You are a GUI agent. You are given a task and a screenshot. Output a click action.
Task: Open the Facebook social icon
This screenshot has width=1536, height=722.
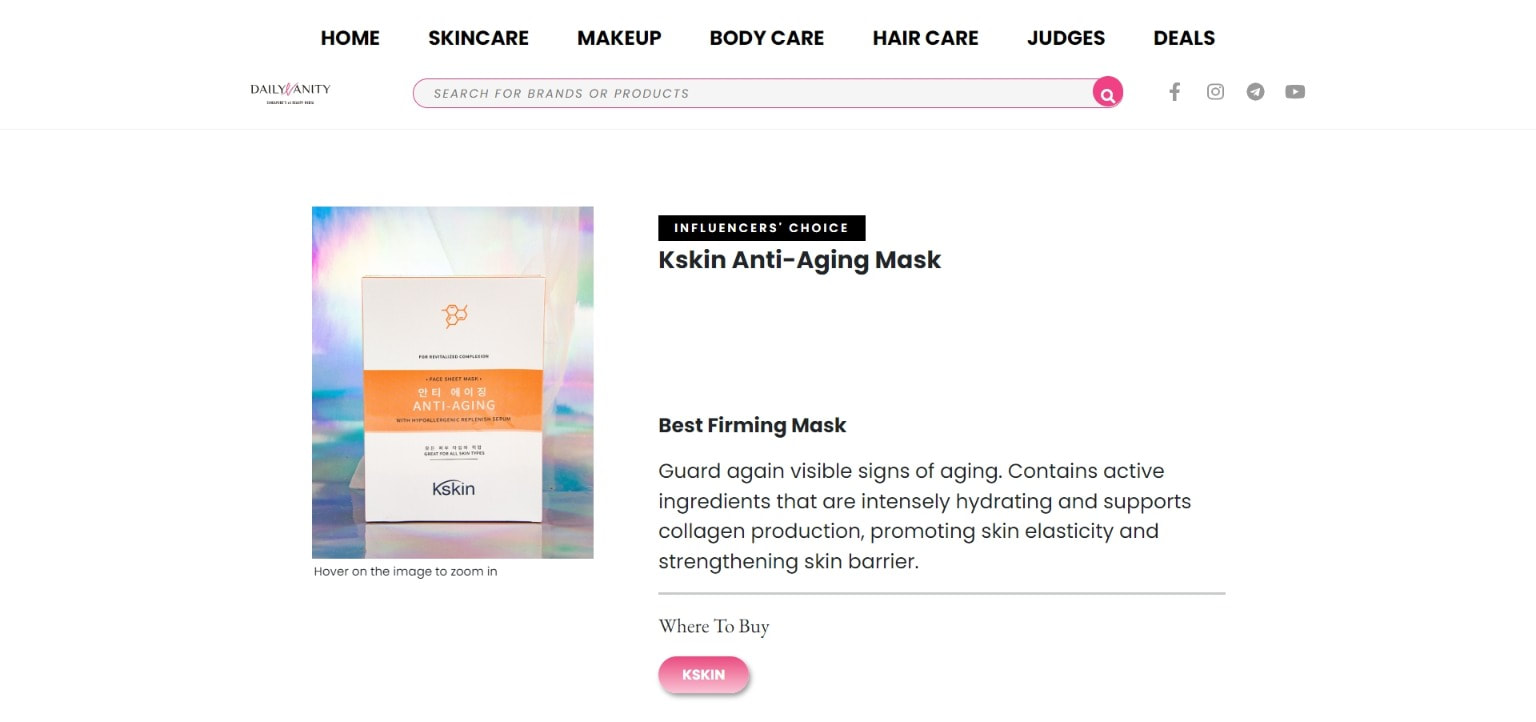point(1175,92)
